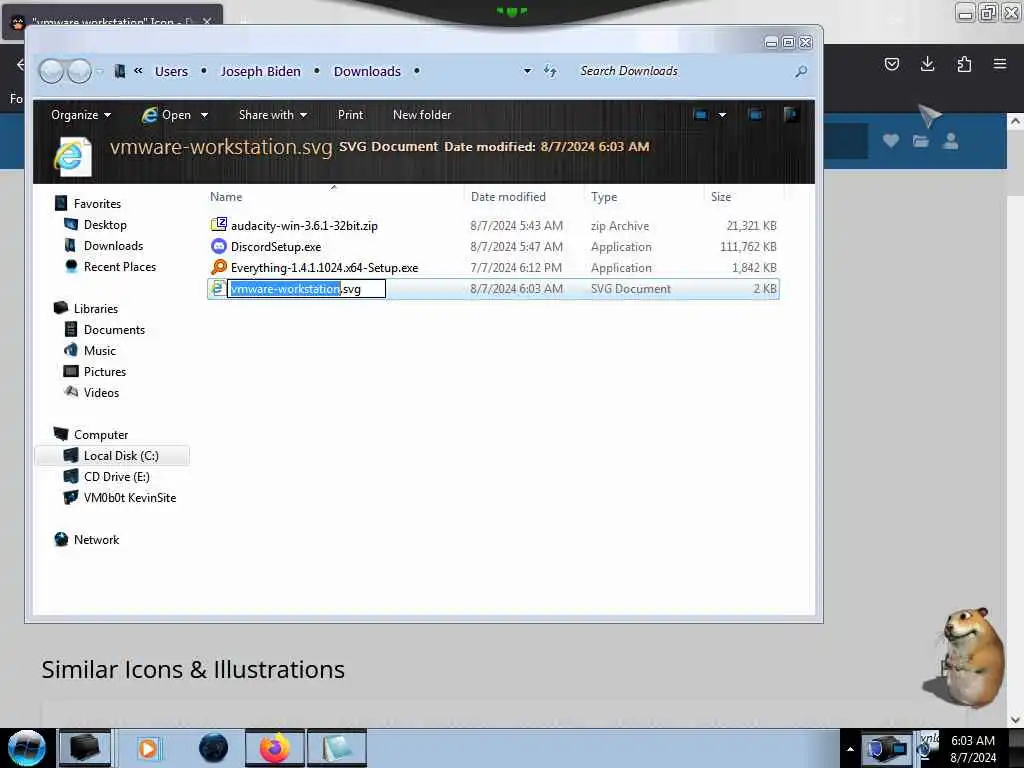
Task: Click the Back navigation button in Explorer
Action: [x=51, y=71]
